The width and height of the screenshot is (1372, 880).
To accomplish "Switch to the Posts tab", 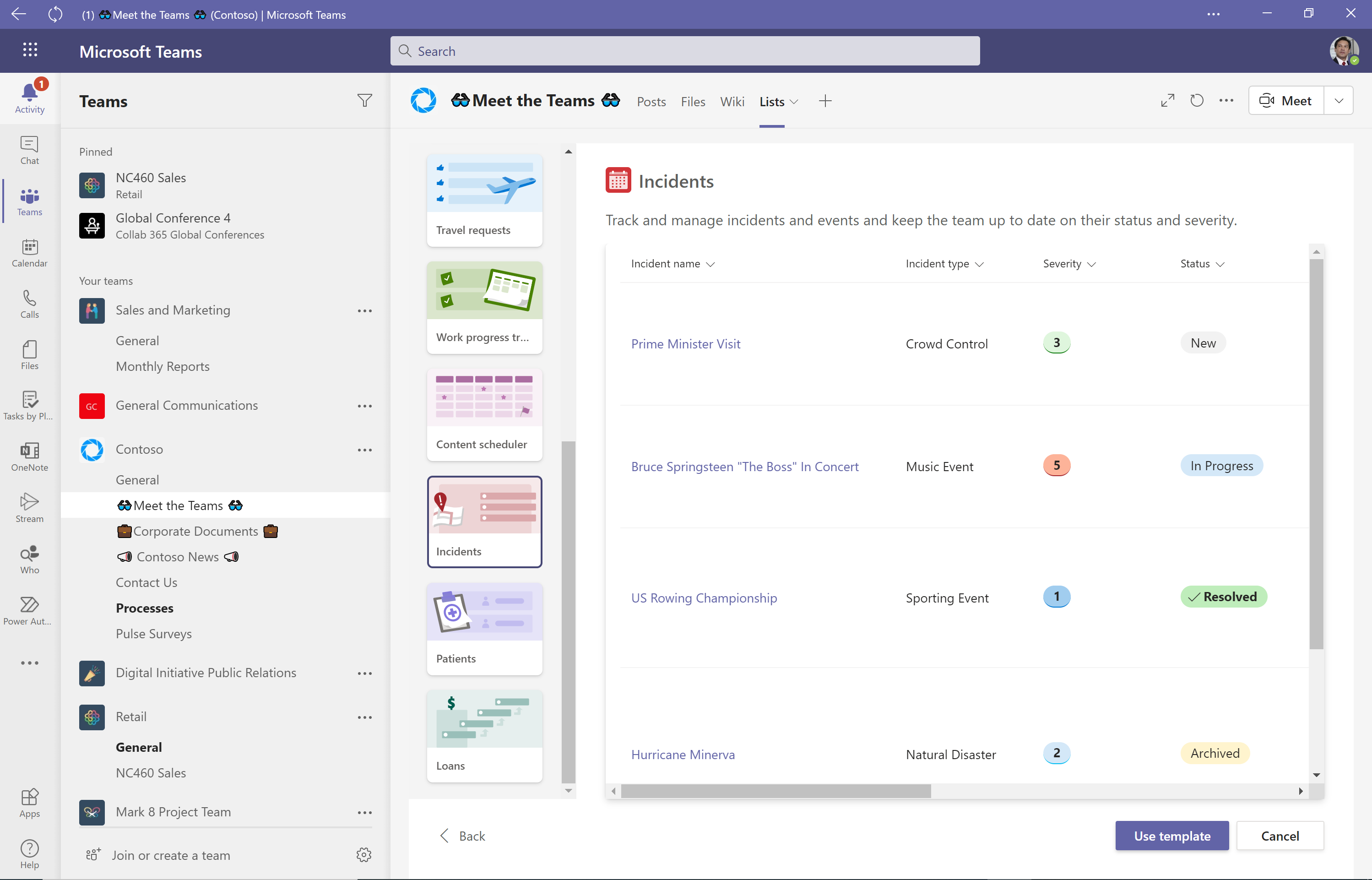I will pos(651,102).
